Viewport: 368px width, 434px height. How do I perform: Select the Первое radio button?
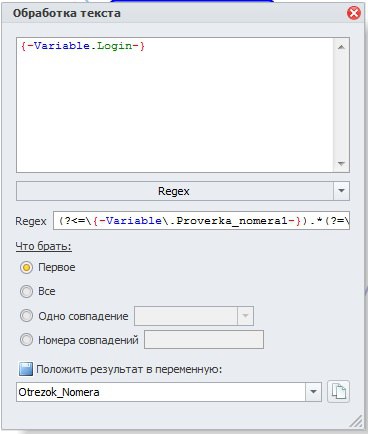click(x=26, y=267)
